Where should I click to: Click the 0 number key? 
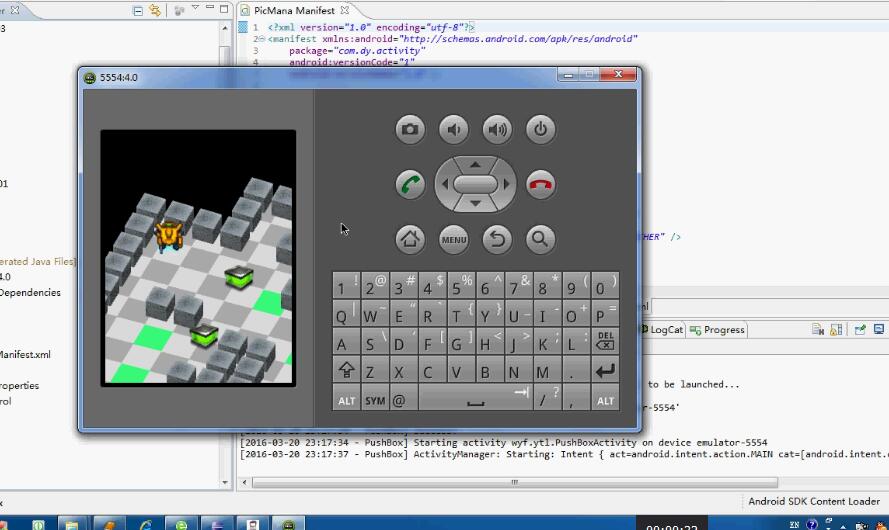coord(605,286)
